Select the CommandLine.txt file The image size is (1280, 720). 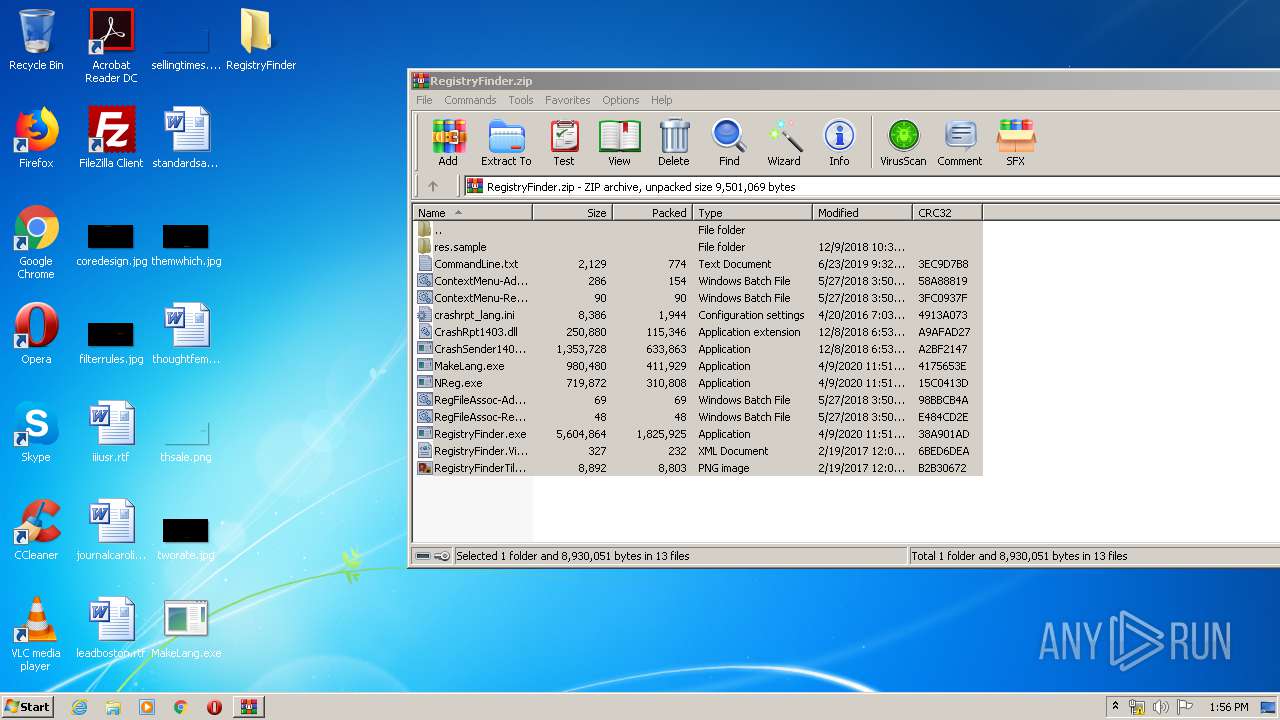point(698,264)
